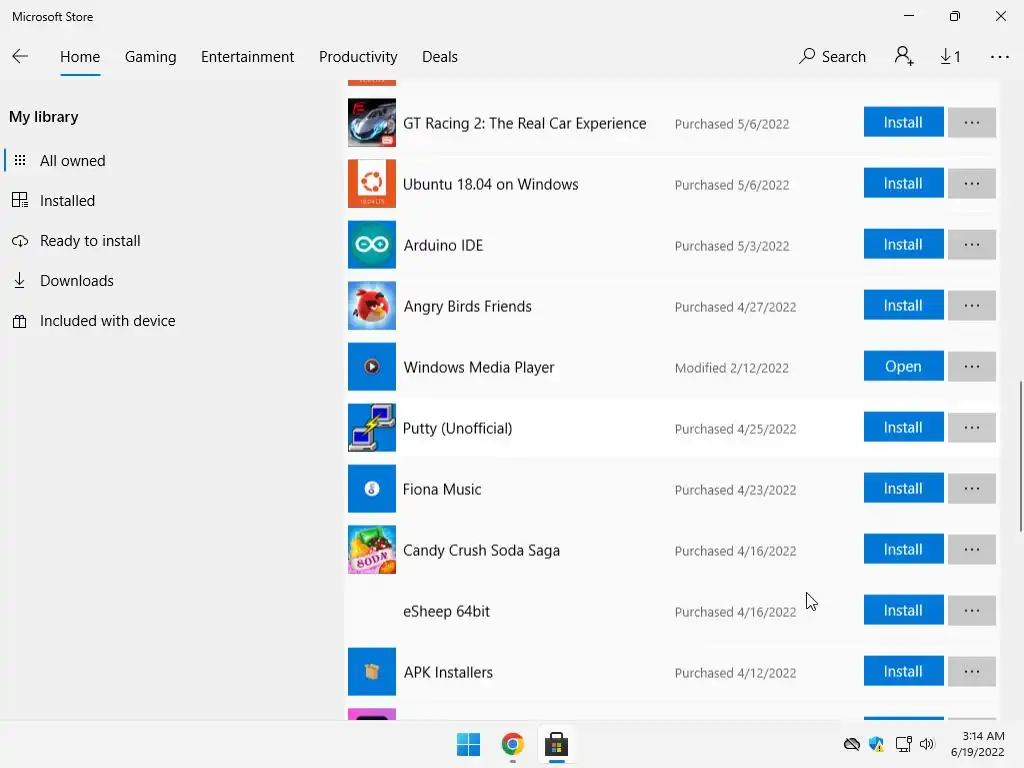The image size is (1024, 768).
Task: Open more options for Ubuntu 18.04
Action: [x=972, y=183]
